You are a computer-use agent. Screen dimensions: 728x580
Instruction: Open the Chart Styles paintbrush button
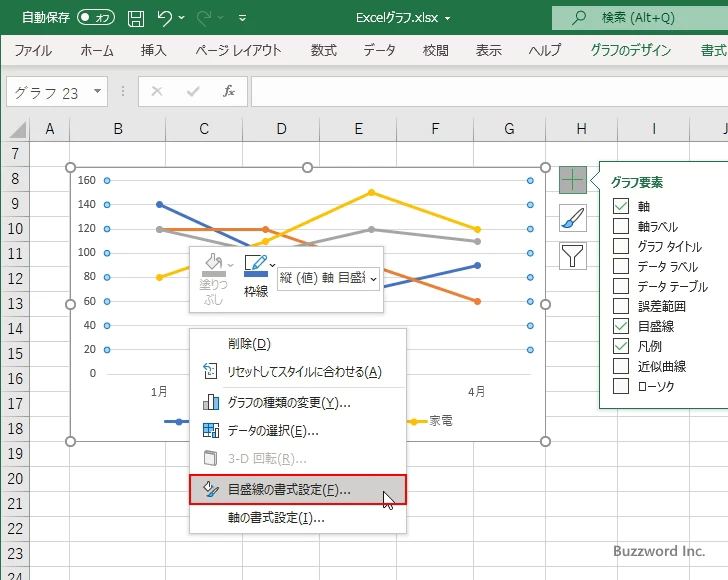(x=572, y=218)
